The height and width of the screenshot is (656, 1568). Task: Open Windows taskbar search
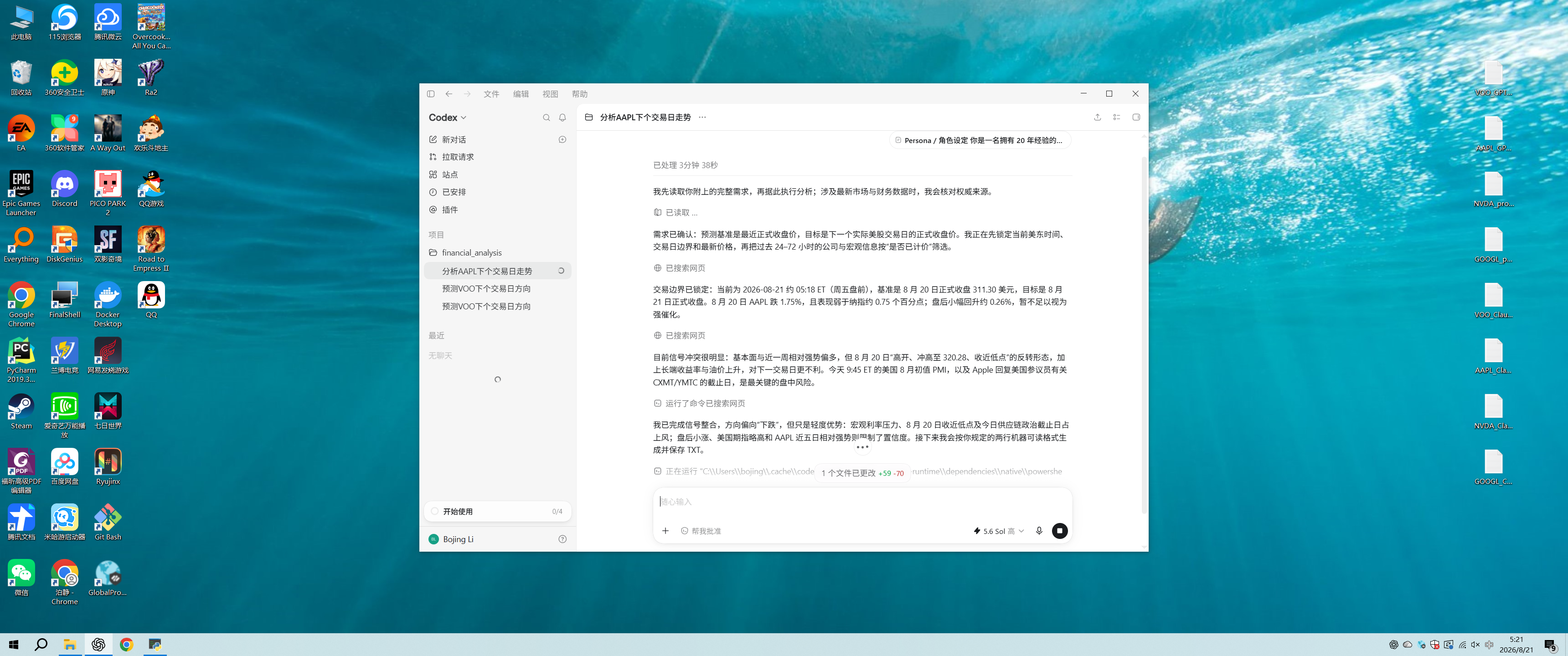(x=41, y=645)
